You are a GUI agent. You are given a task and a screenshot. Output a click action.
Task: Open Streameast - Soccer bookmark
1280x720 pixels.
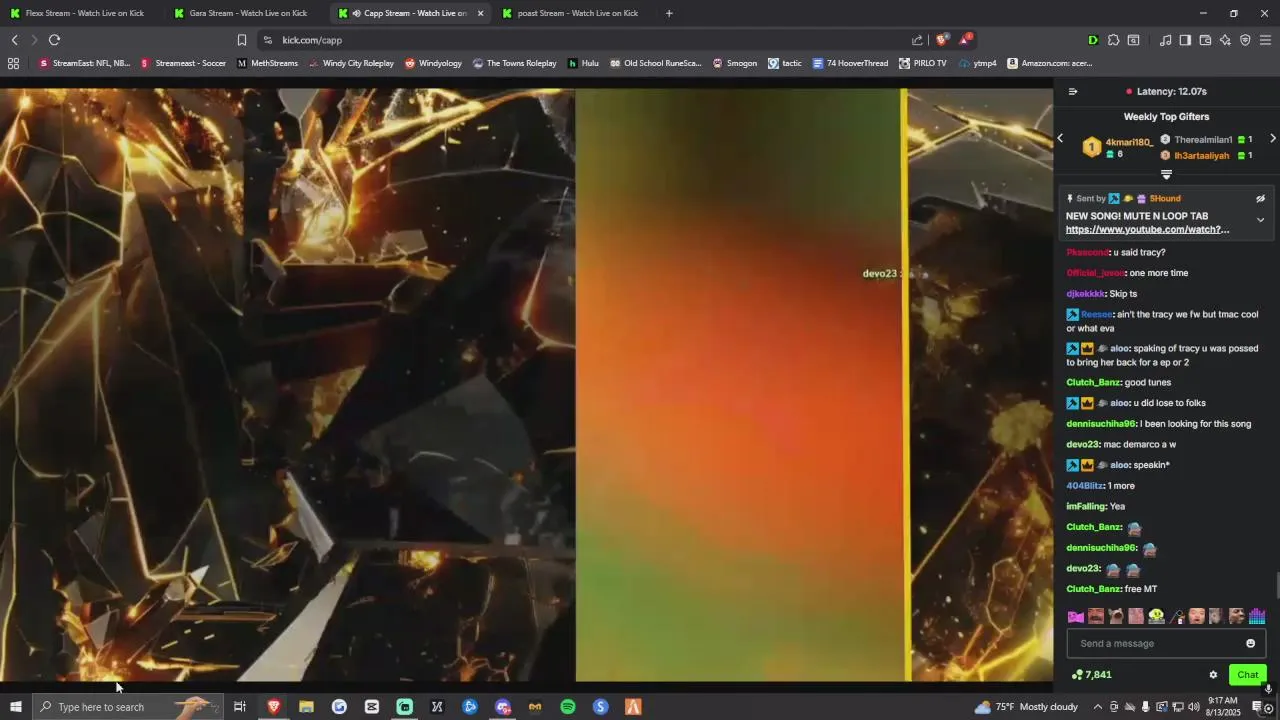(183, 63)
